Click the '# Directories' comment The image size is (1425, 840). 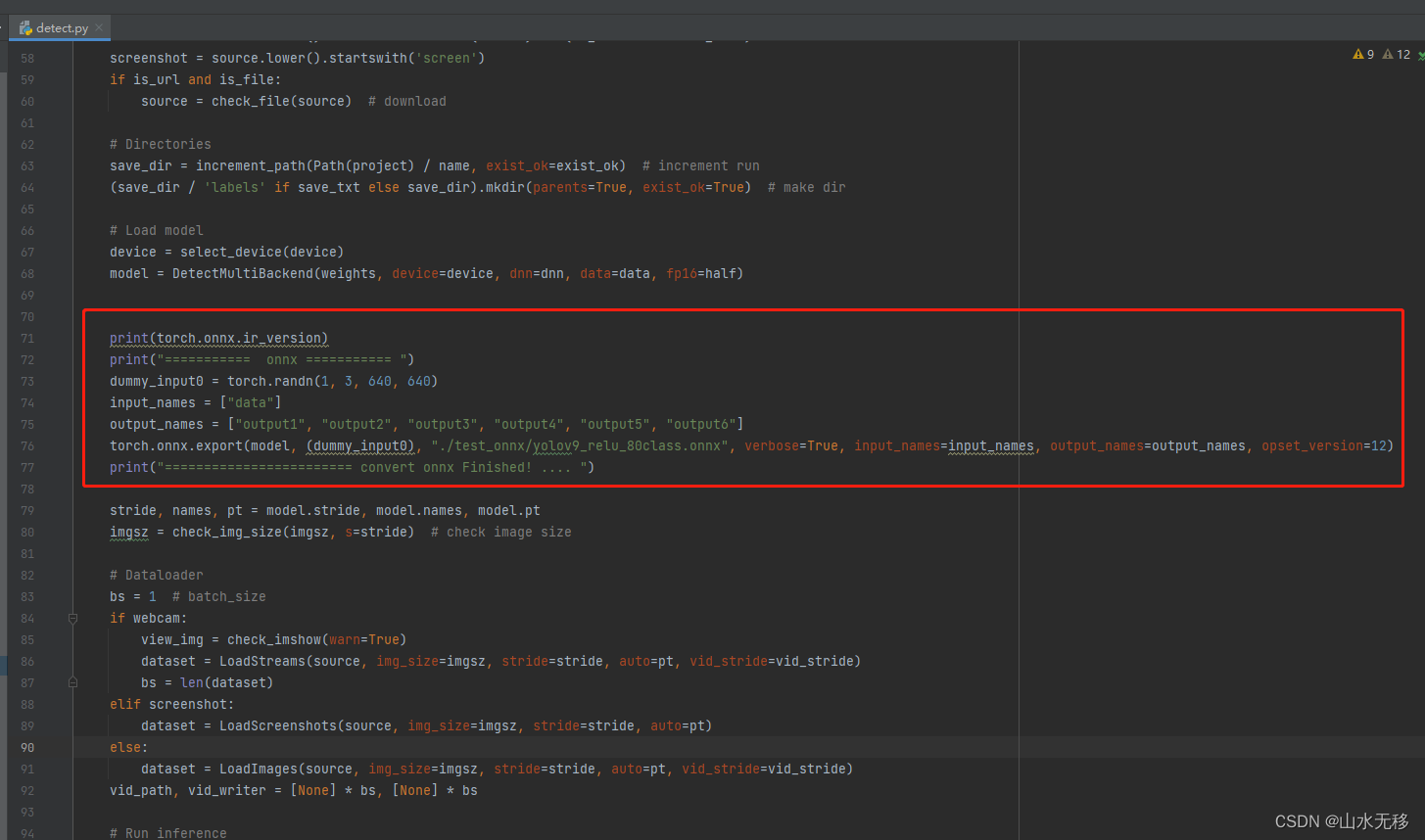[x=161, y=144]
